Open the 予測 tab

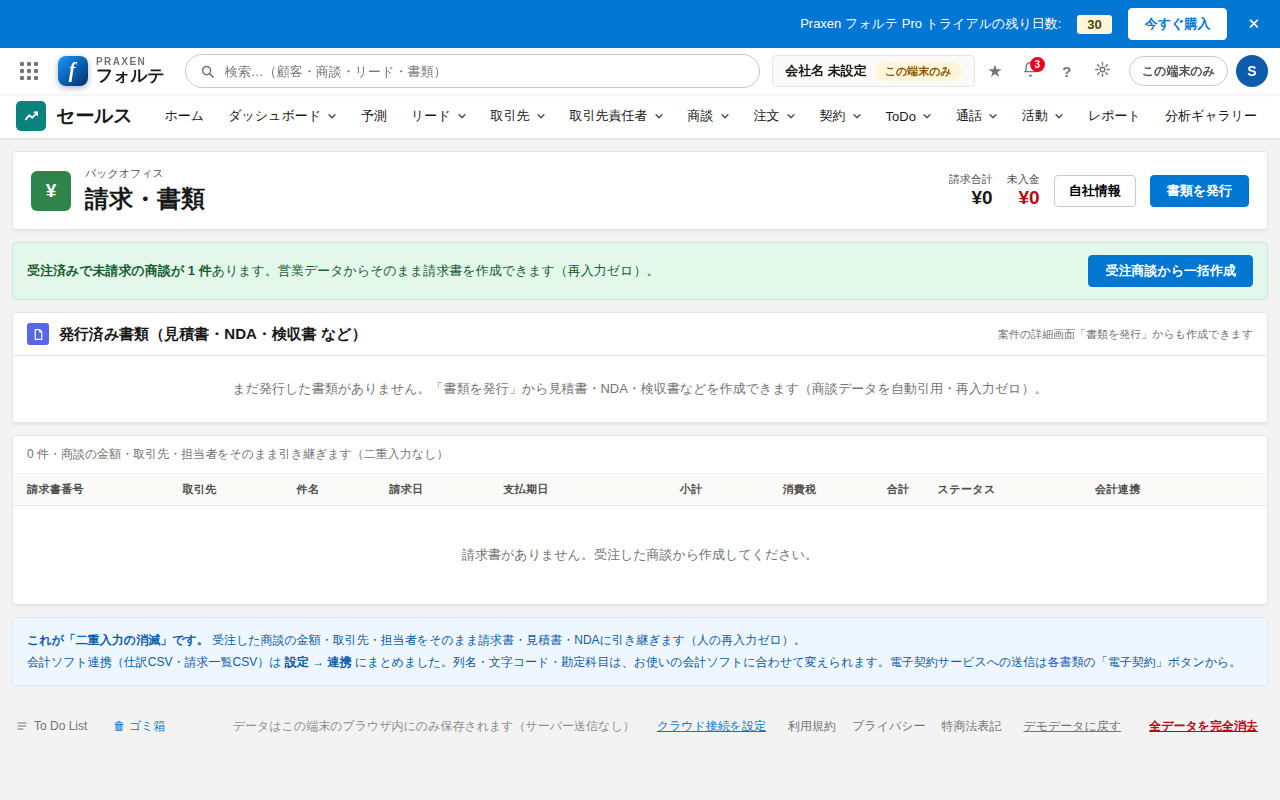(374, 116)
